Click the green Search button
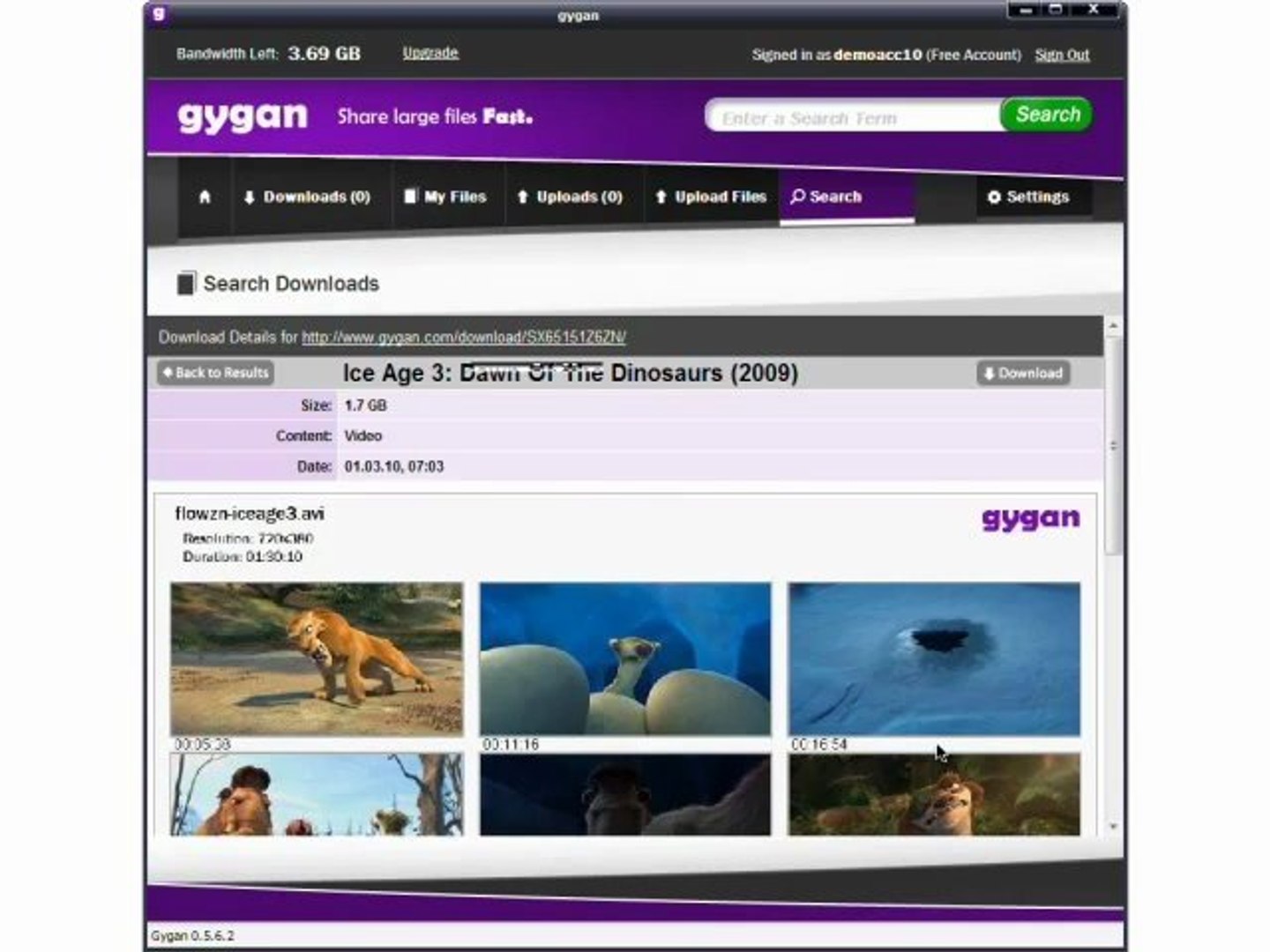Viewport: 1270px width, 952px height. point(1047,115)
